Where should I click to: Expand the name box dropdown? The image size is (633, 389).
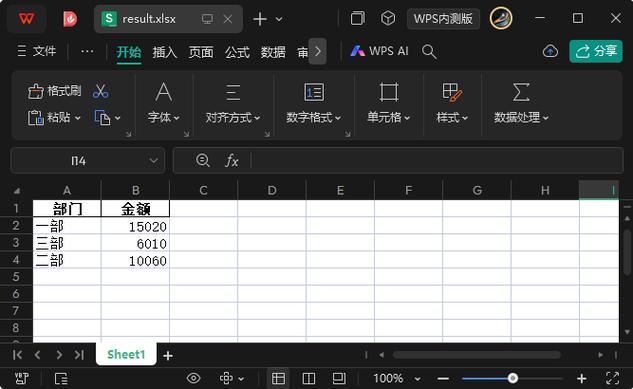click(x=153, y=161)
